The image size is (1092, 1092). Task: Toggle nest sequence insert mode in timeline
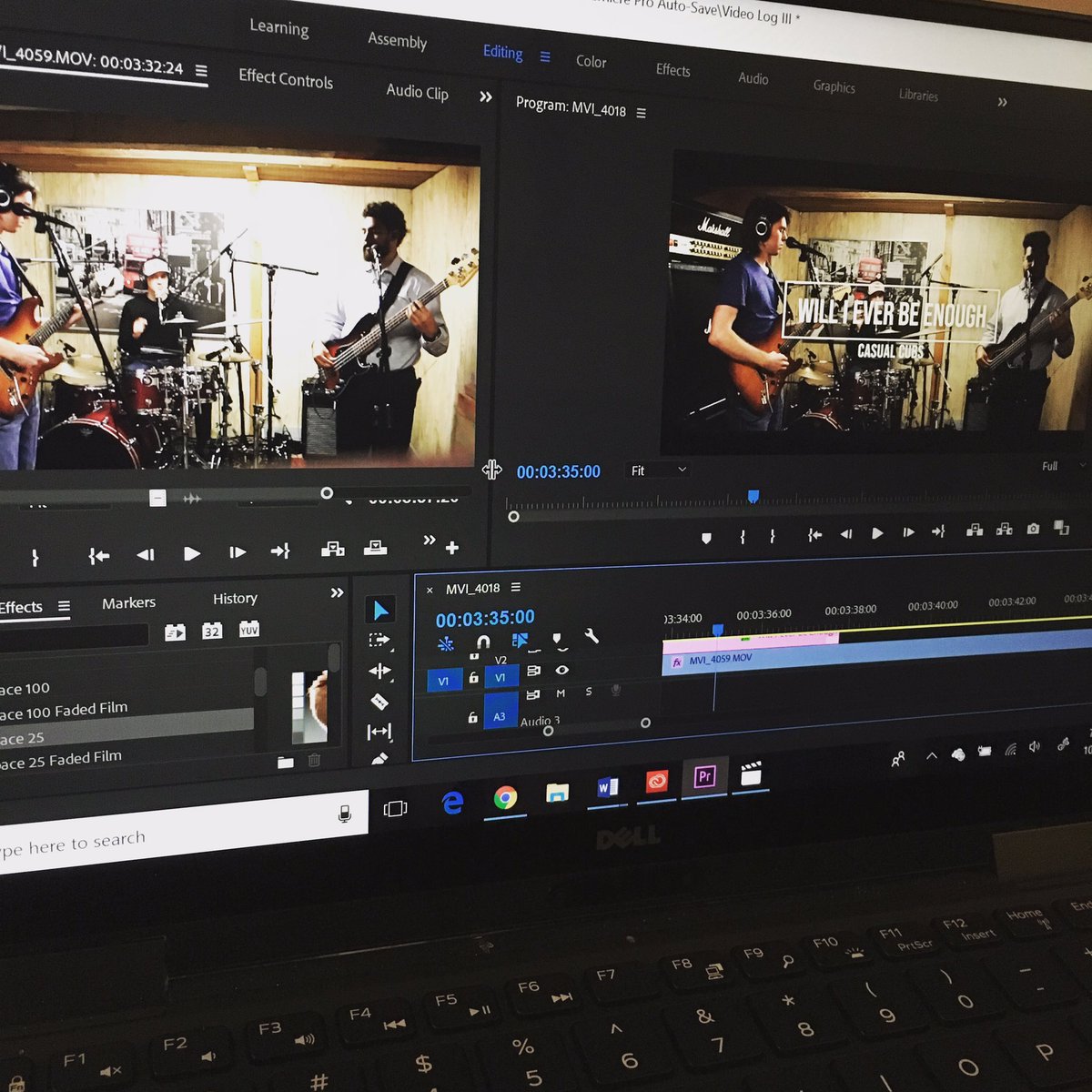tap(446, 644)
